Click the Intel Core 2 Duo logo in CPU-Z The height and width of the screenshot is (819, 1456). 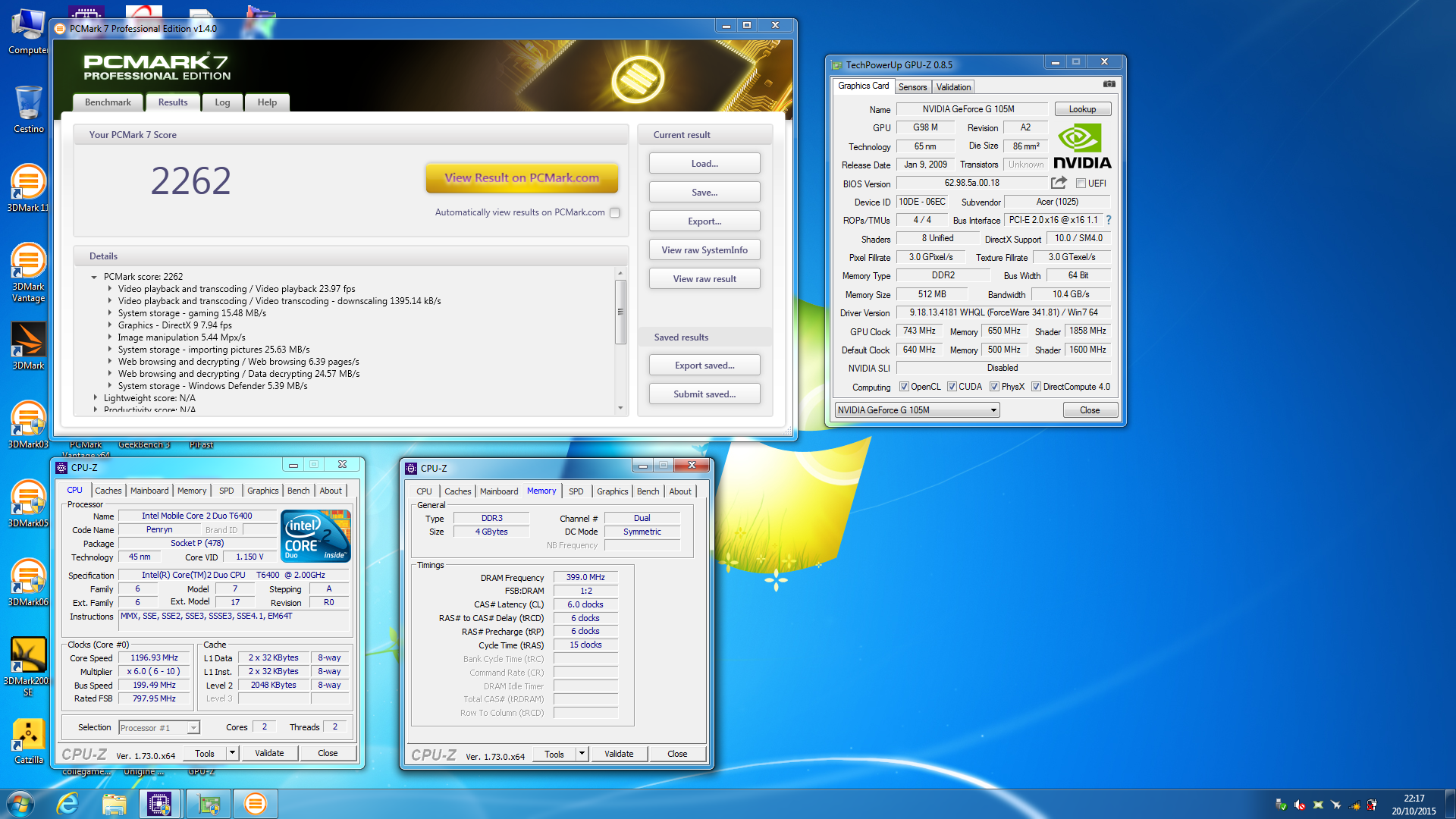(315, 535)
